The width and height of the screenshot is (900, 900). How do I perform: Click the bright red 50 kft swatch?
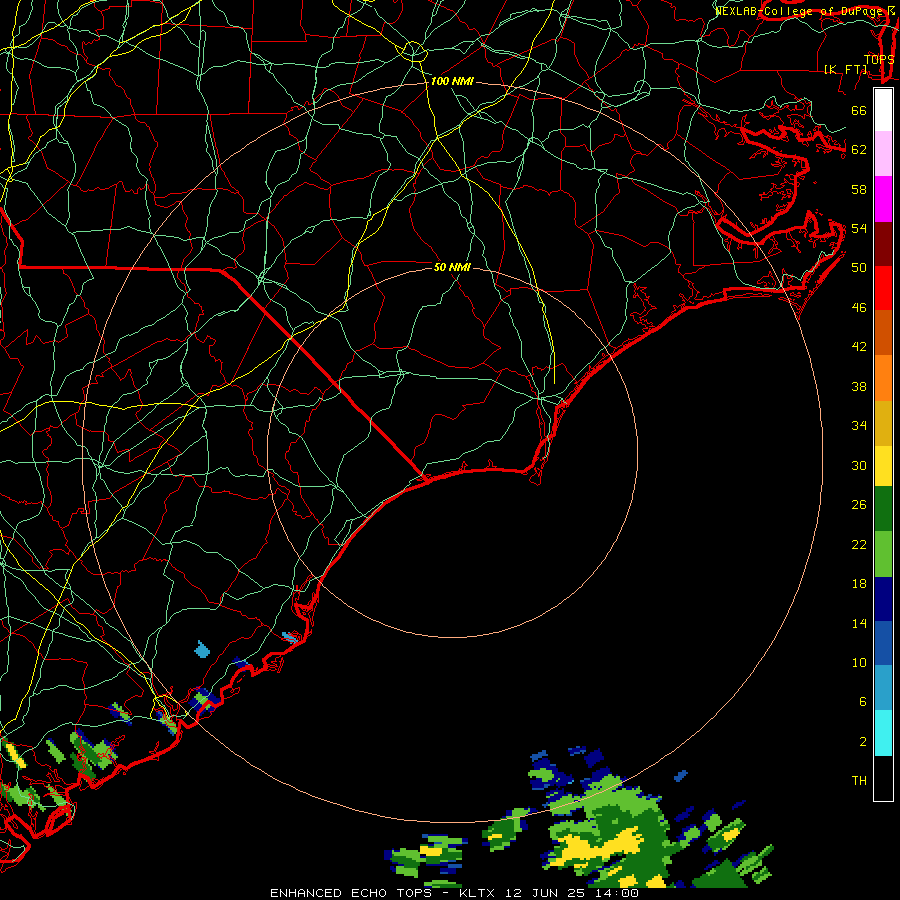(x=883, y=288)
